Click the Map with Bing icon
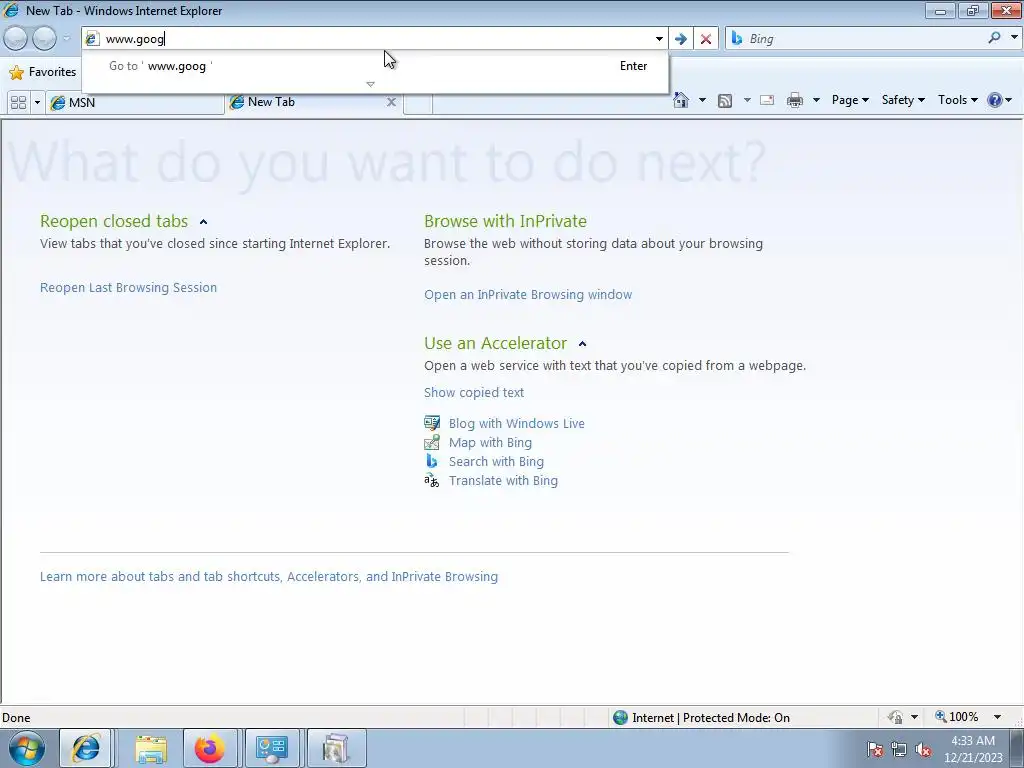The width and height of the screenshot is (1024, 768). point(432,442)
